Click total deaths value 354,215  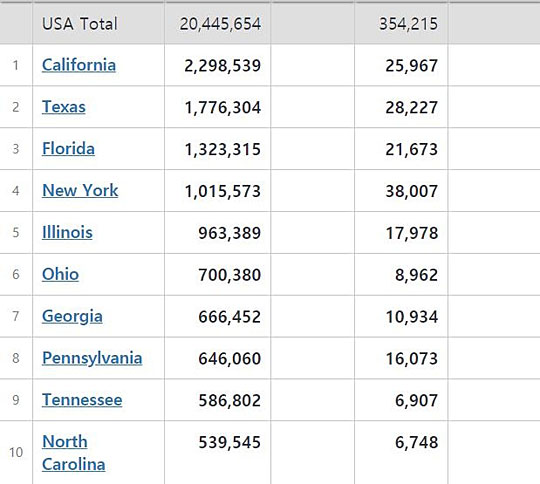coord(408,24)
